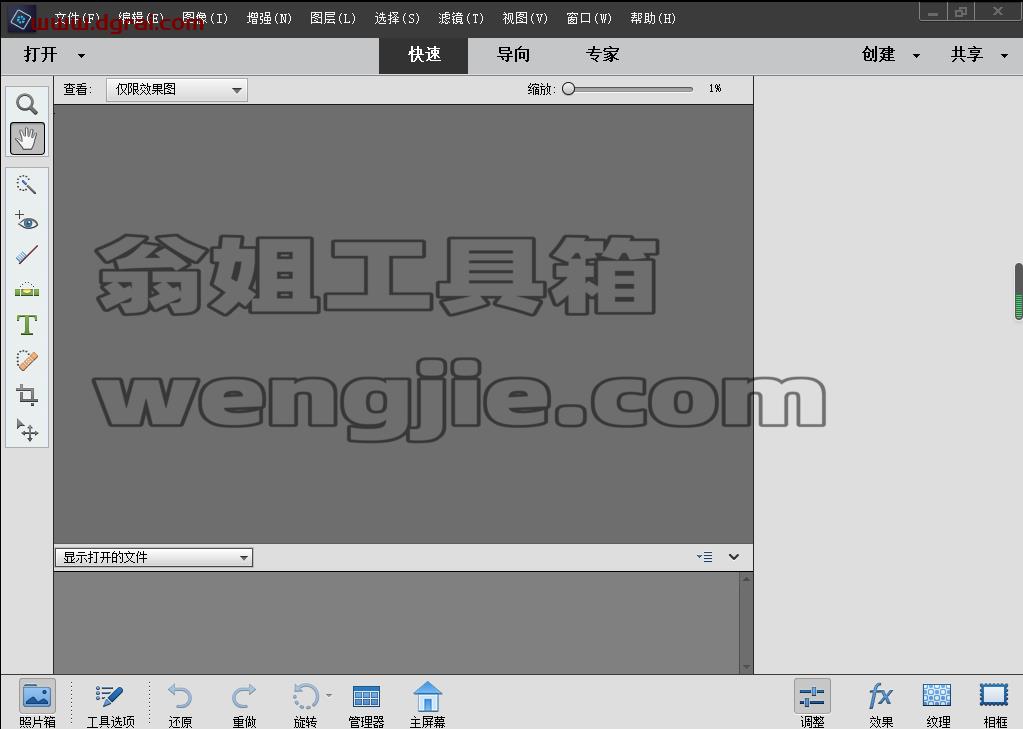
Task: Select the Zoom magnifier tool
Action: pyautogui.click(x=27, y=104)
